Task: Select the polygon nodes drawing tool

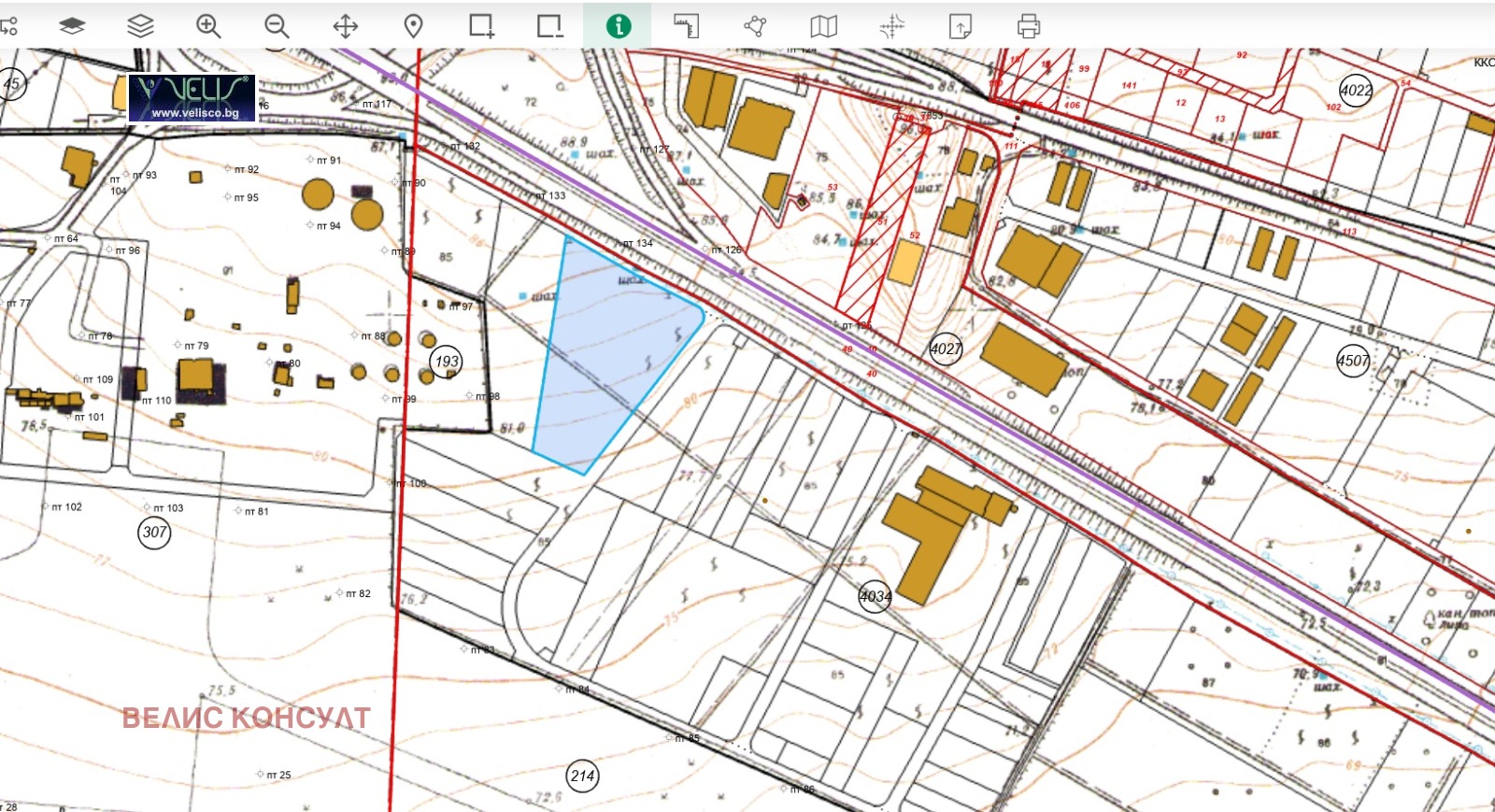Action: (755, 26)
